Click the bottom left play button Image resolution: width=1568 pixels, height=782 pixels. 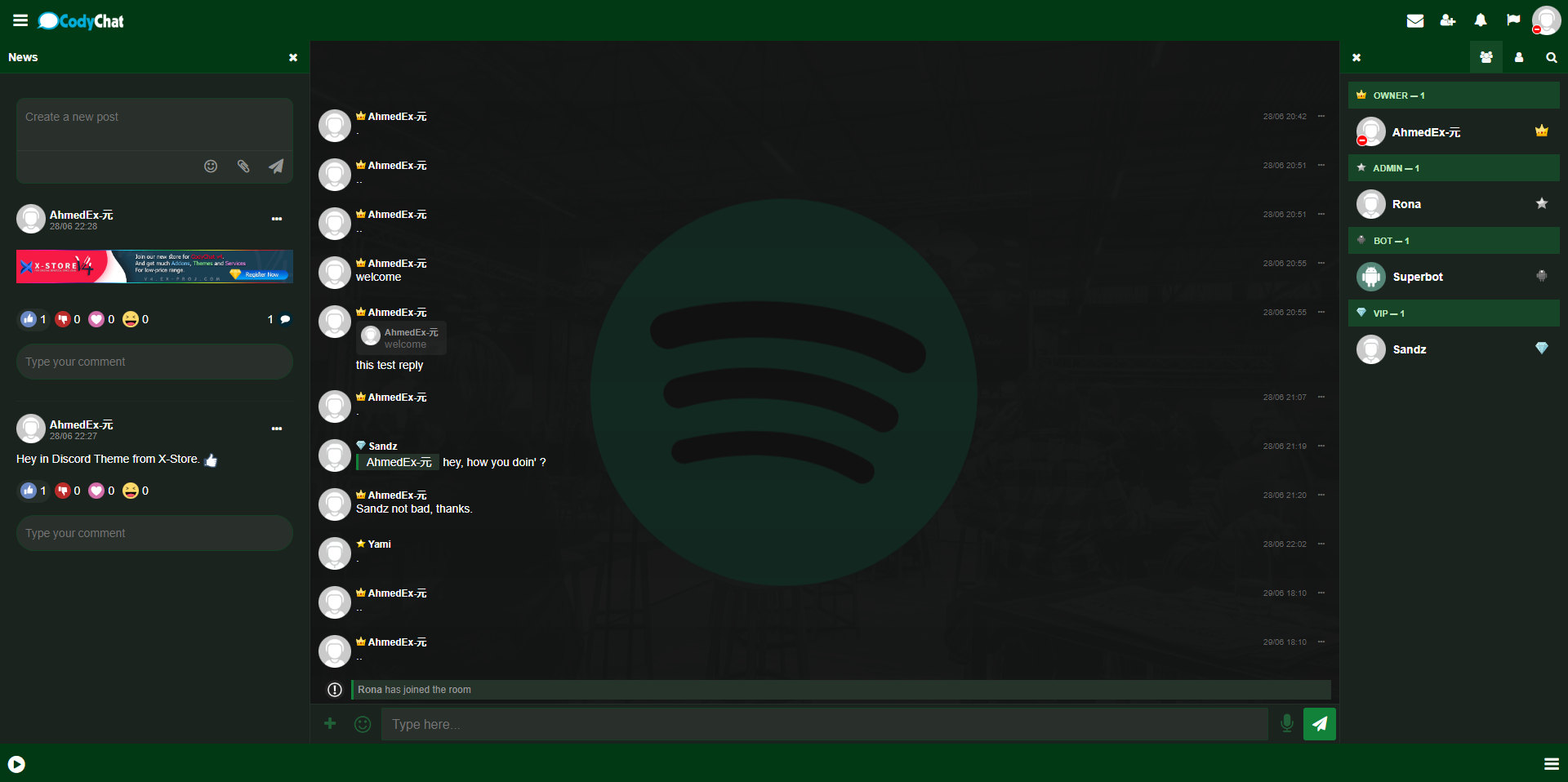pyautogui.click(x=16, y=764)
